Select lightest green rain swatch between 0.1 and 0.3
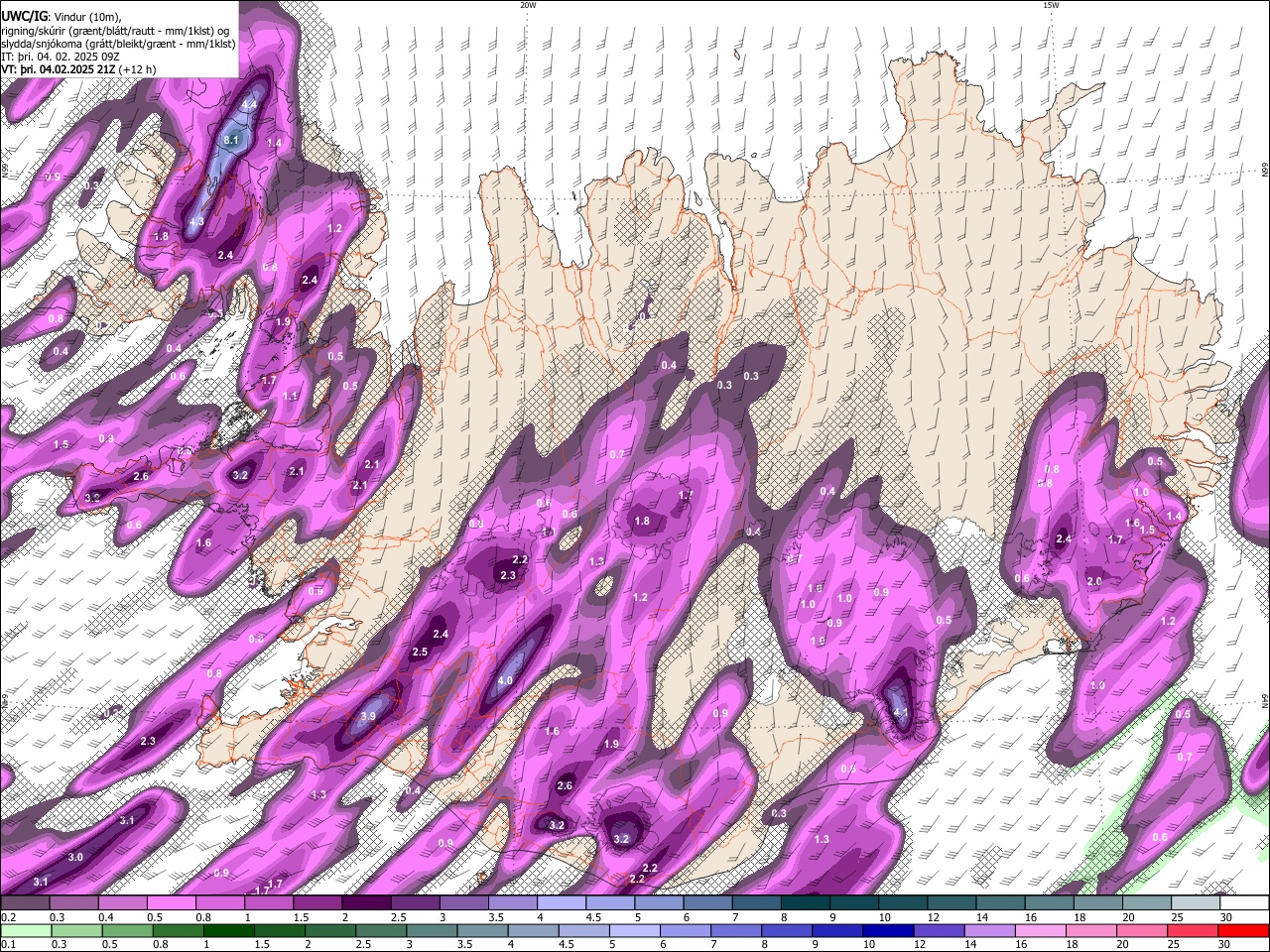 26,930
